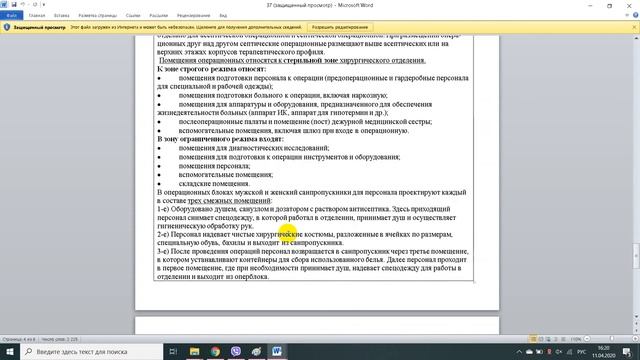
Task: Click the underlined text 'трех смежных помещений'
Action: 229,201
